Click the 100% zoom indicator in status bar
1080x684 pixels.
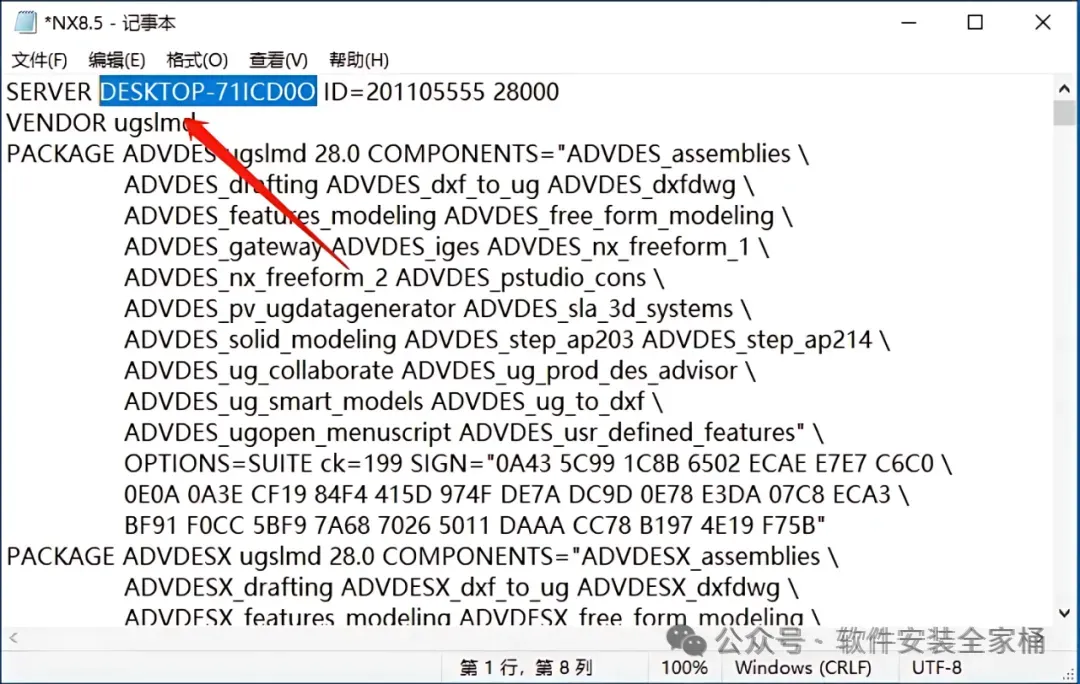[x=684, y=667]
